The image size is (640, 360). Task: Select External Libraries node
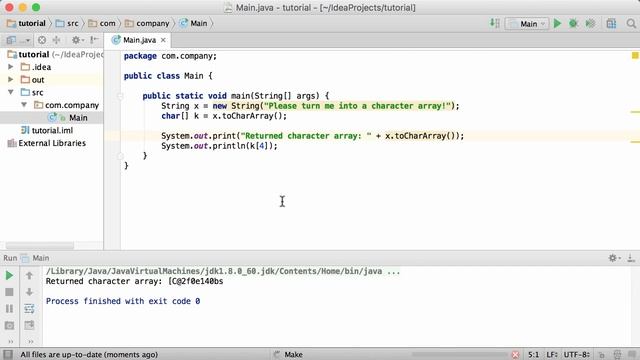(x=51, y=143)
